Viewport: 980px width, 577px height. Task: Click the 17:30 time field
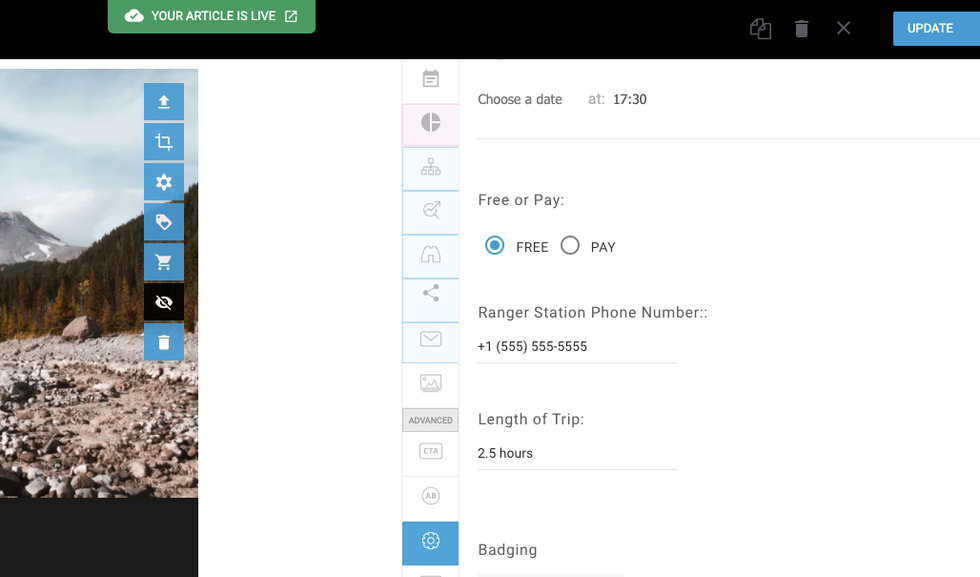[x=629, y=100]
